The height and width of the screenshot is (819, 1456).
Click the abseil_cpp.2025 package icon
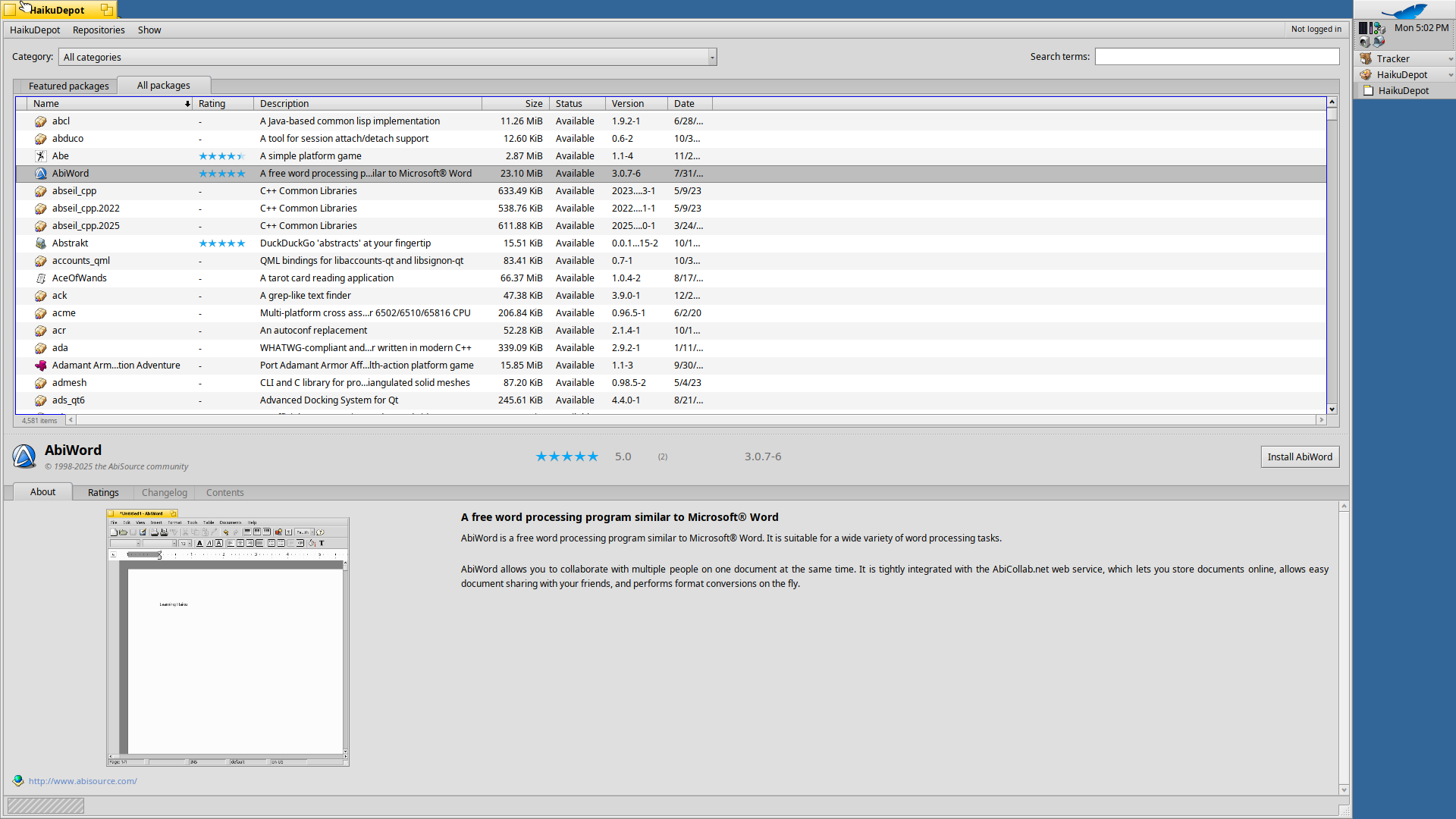click(41, 226)
